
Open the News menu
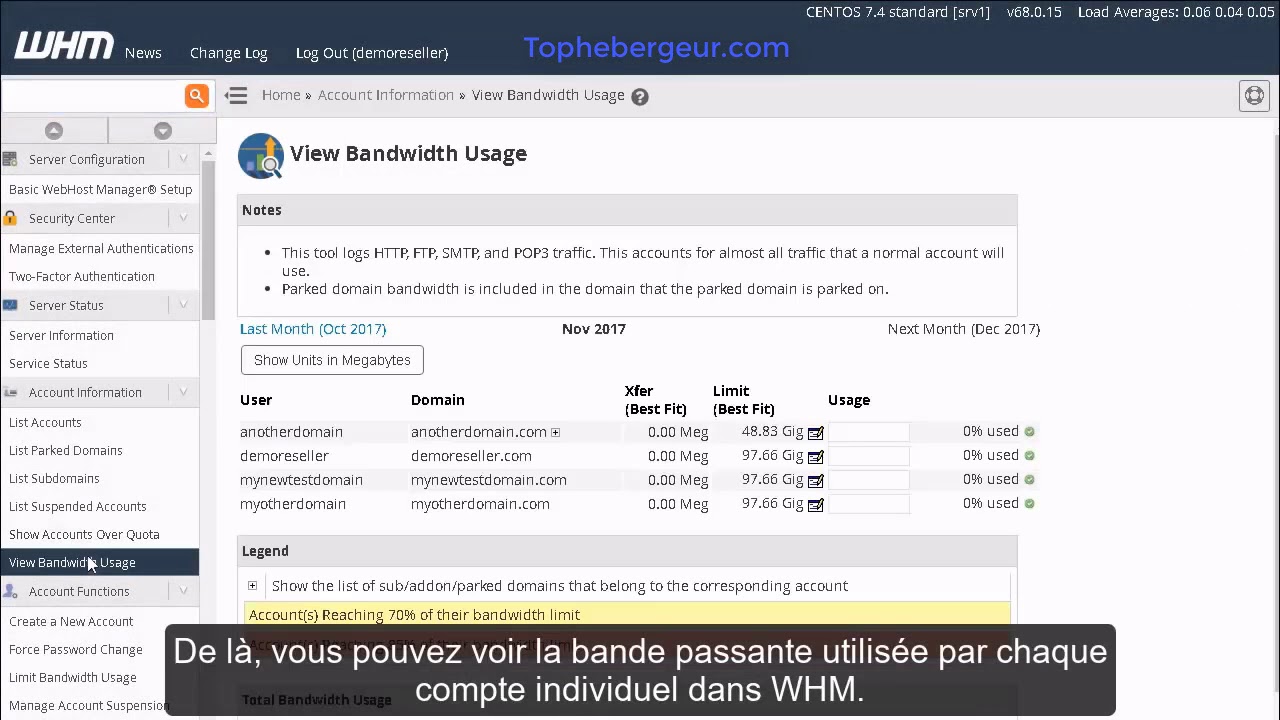(142, 53)
